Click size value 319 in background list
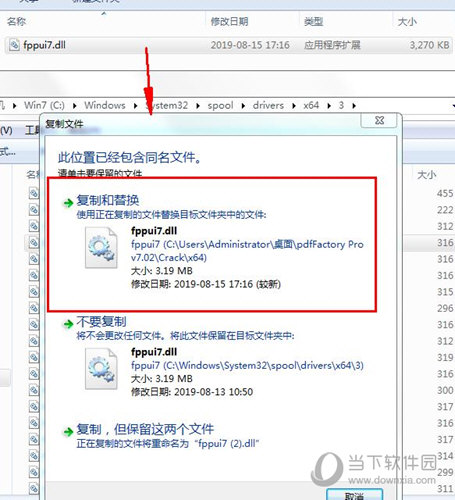Screen dimensions: 455x500 tap(445, 357)
